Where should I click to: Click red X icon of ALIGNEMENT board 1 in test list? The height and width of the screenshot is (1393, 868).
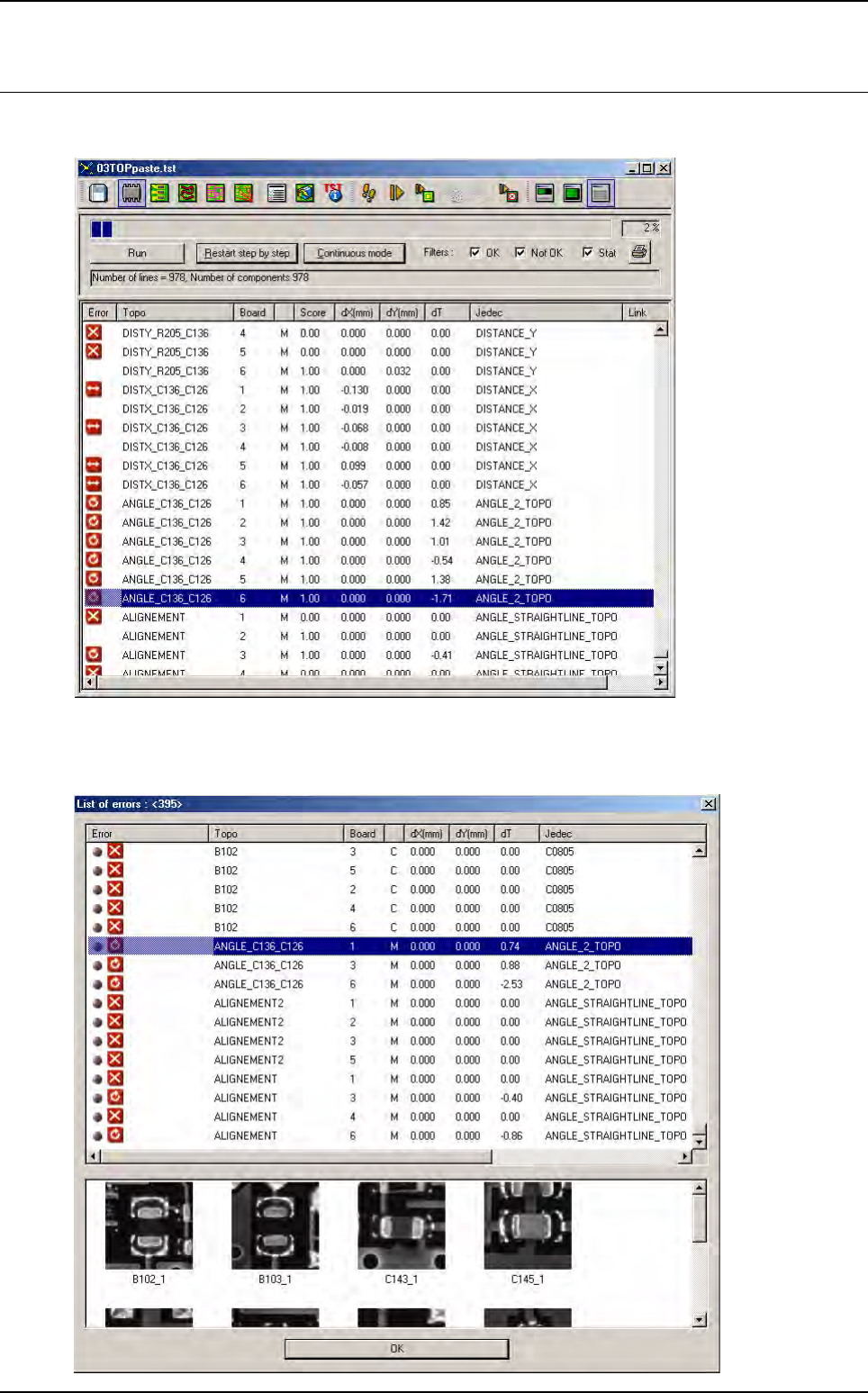[x=94, y=616]
